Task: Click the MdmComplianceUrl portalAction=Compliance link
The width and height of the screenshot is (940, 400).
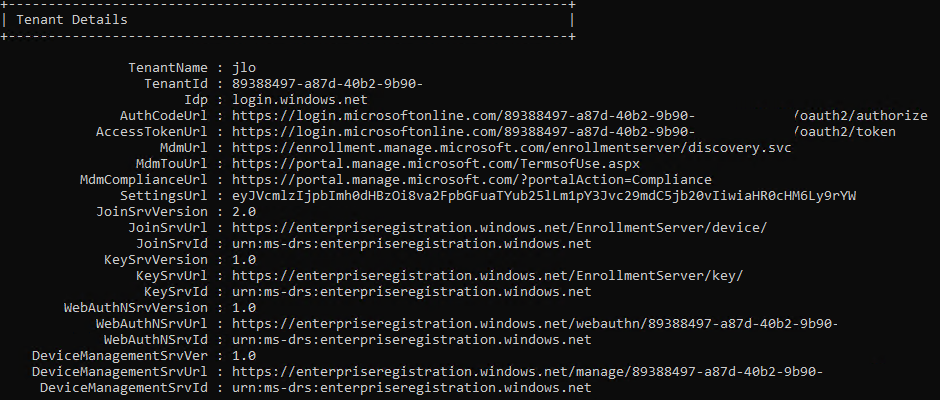Action: pyautogui.click(x=472, y=180)
